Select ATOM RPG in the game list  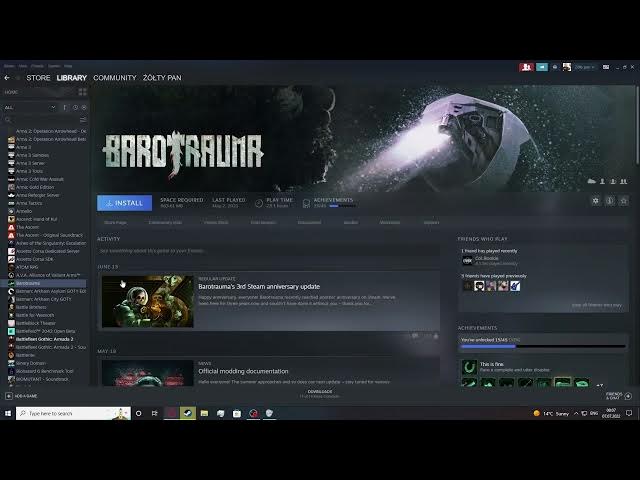click(27, 267)
